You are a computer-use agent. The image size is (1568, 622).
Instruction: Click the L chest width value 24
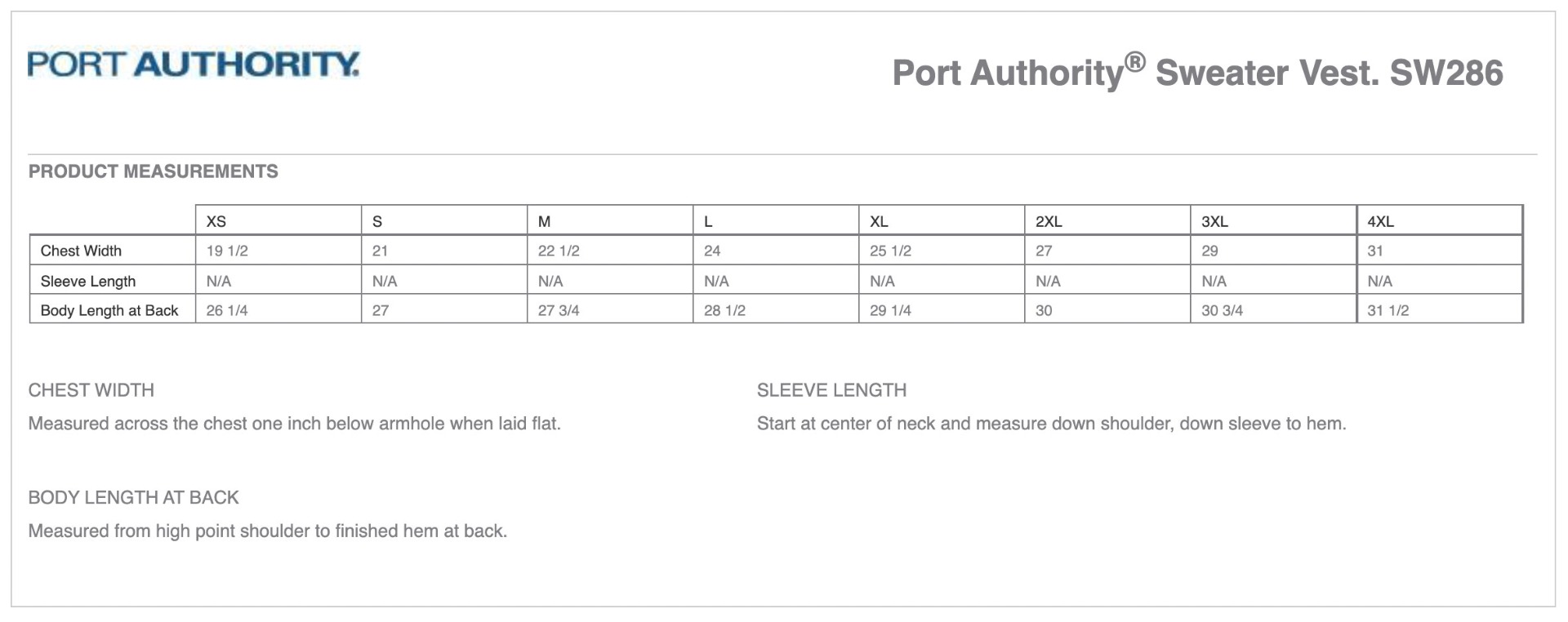[x=712, y=251]
